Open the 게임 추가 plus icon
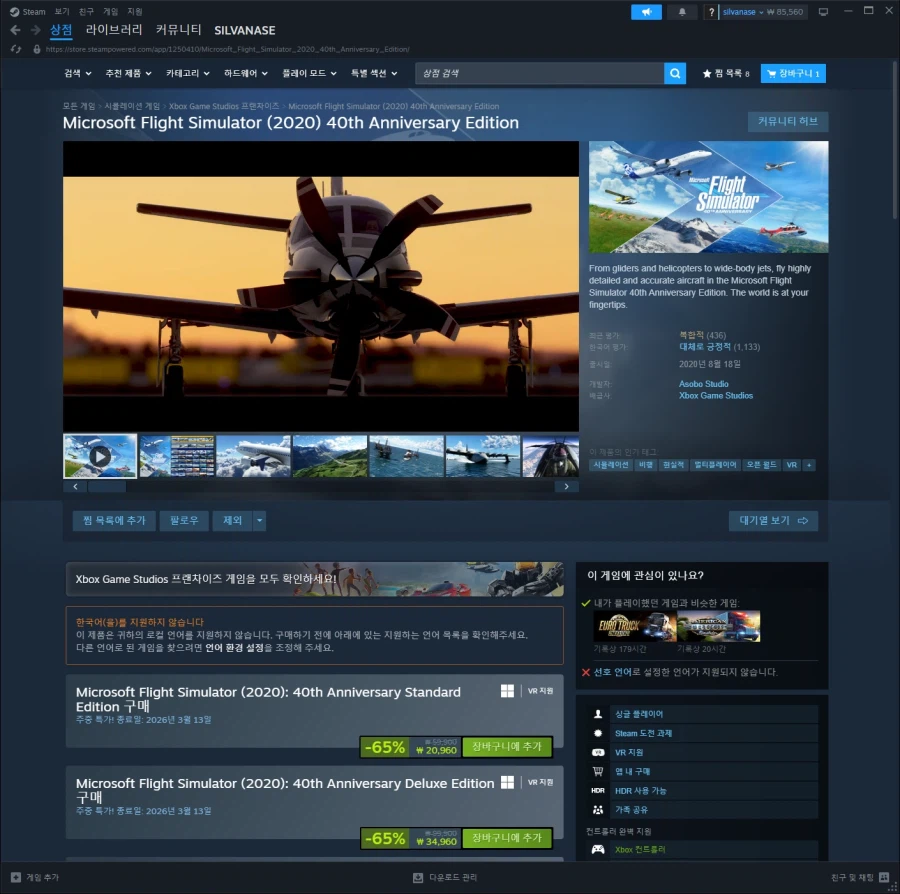 [15, 877]
